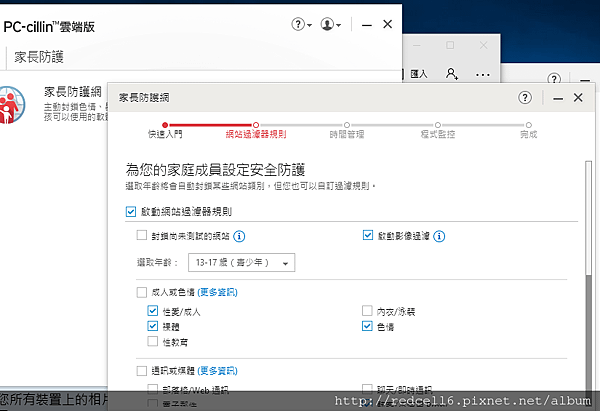Disable 啟動影像過濾 checkbox
The image size is (600, 411).
pyautogui.click(x=367, y=235)
